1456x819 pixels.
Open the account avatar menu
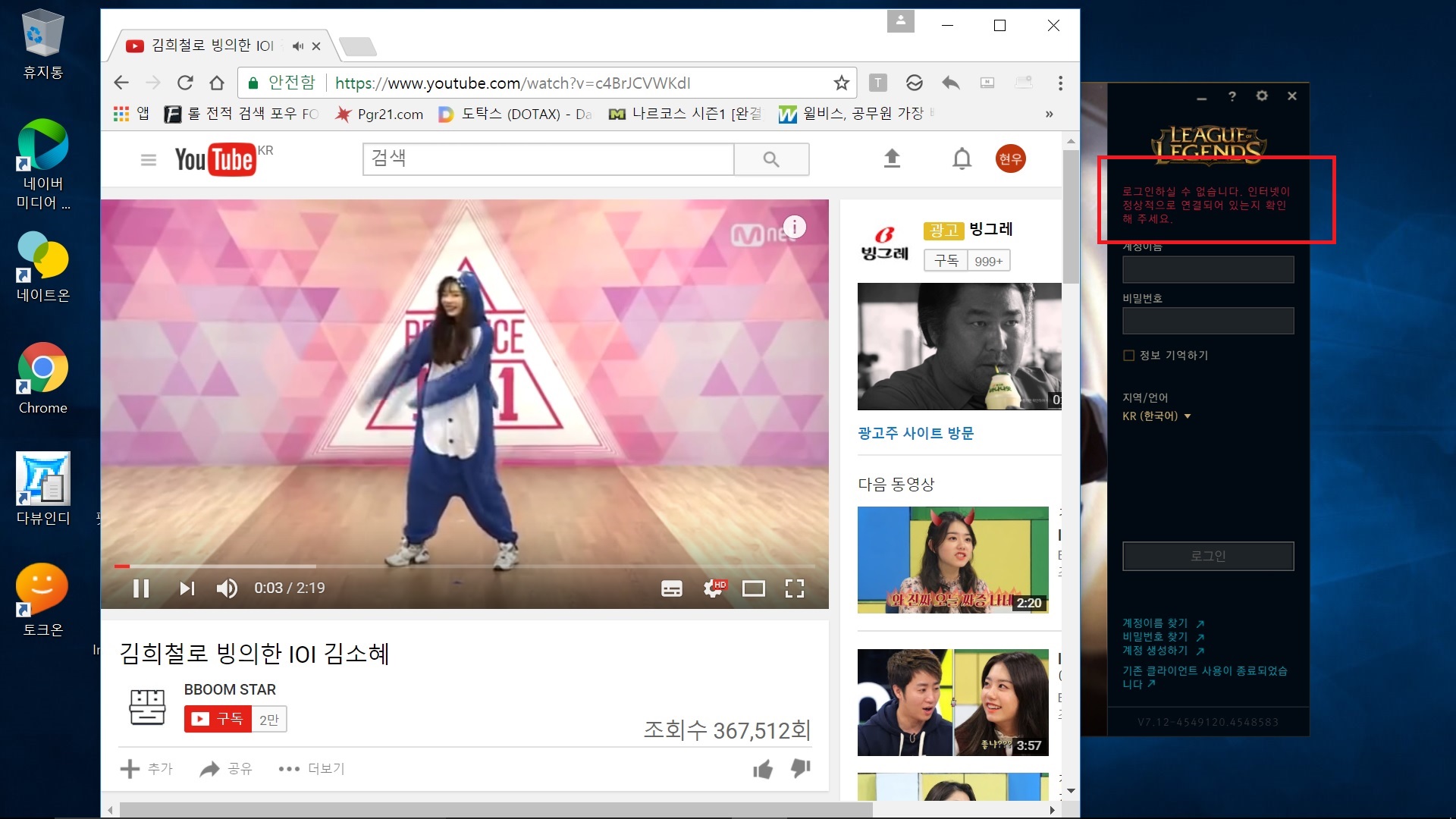pyautogui.click(x=1010, y=158)
